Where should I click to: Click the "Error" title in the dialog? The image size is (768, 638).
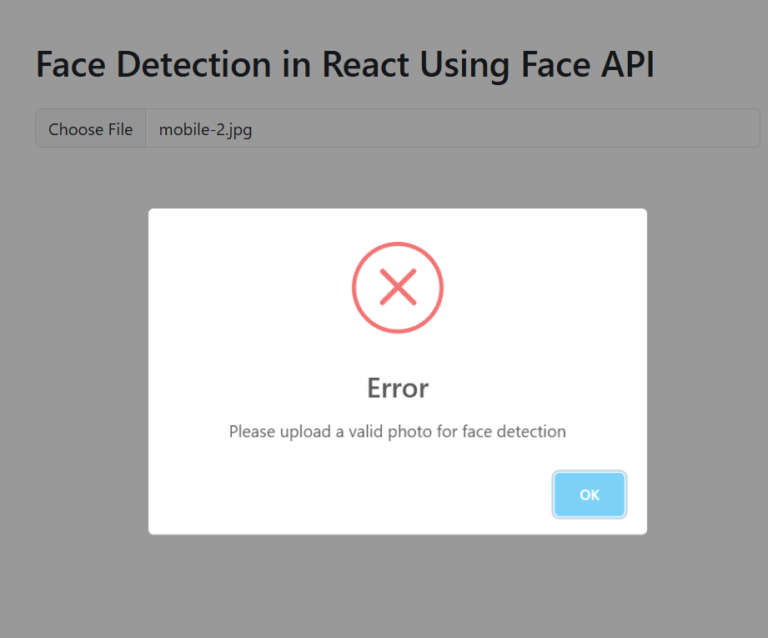(397, 387)
